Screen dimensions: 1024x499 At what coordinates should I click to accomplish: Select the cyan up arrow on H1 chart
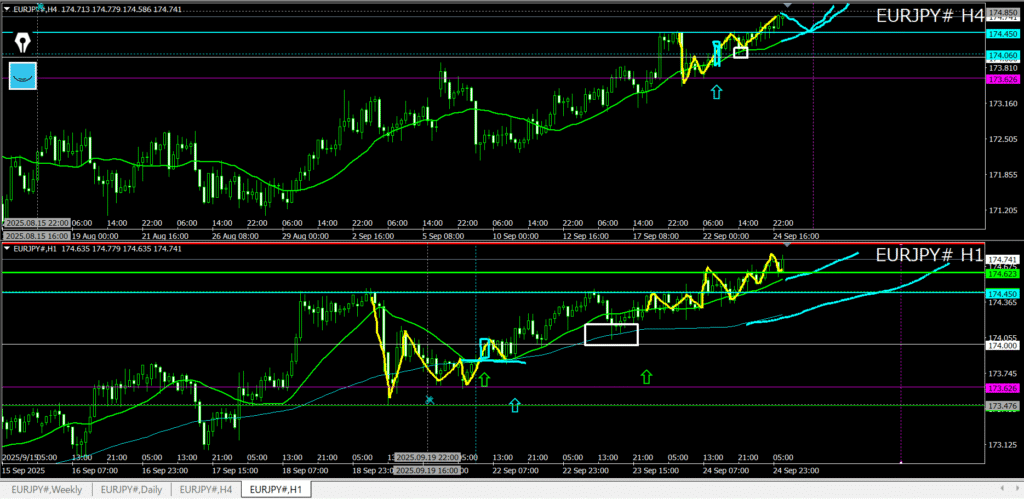coord(515,405)
